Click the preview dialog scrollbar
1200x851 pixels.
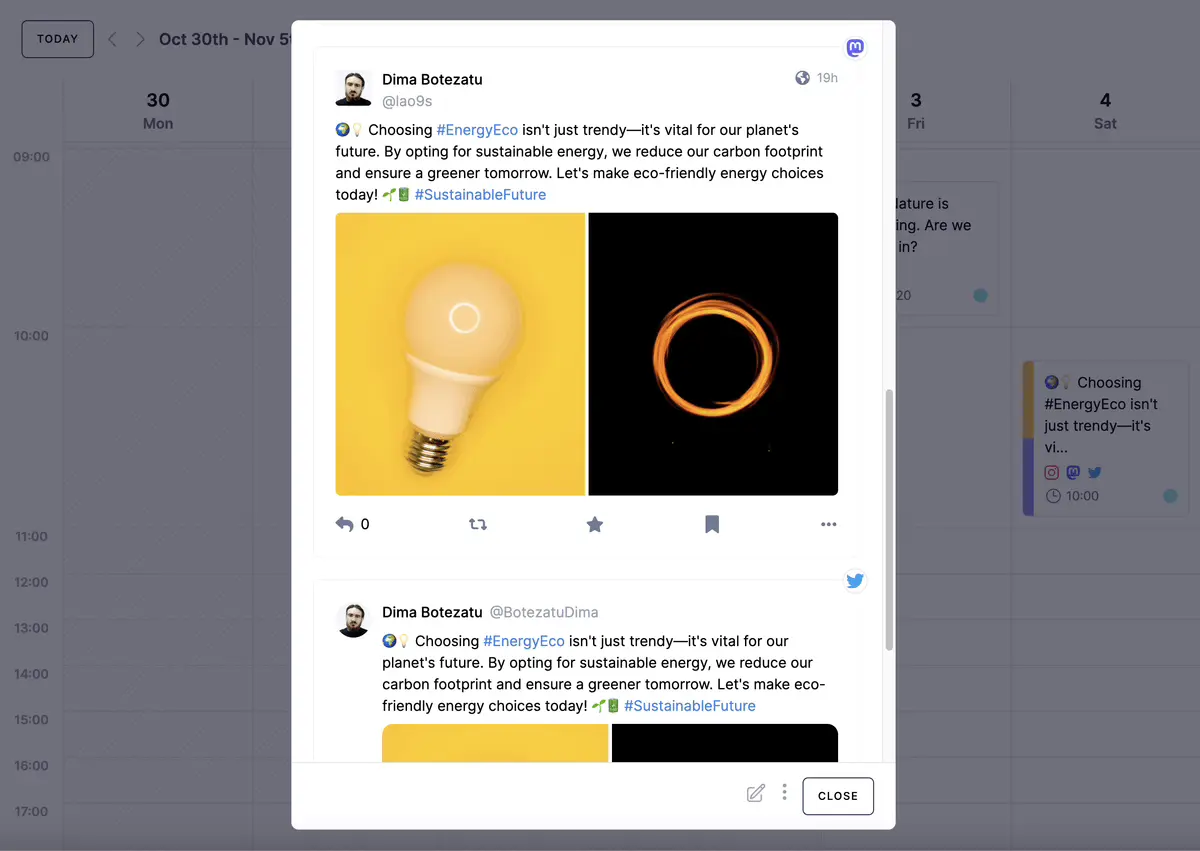(x=889, y=520)
